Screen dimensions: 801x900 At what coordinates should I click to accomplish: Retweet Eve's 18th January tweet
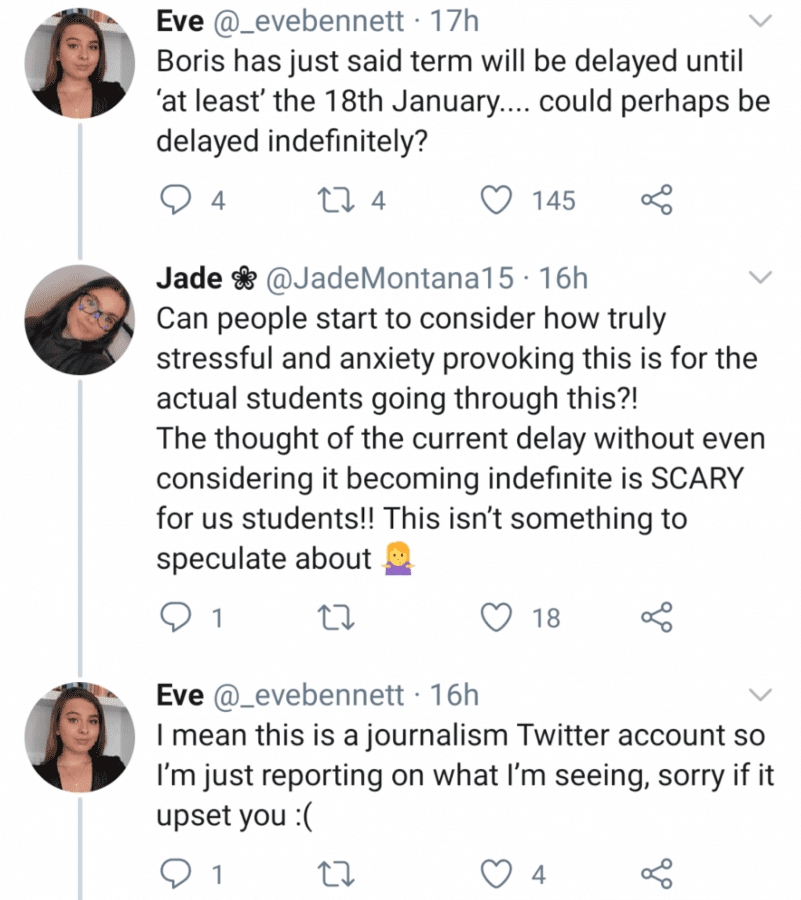[x=336, y=201]
